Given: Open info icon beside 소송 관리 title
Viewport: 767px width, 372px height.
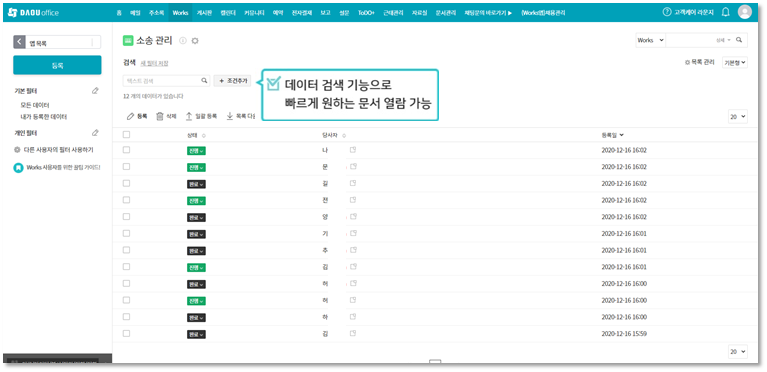Looking at the screenshot, I should (183, 41).
